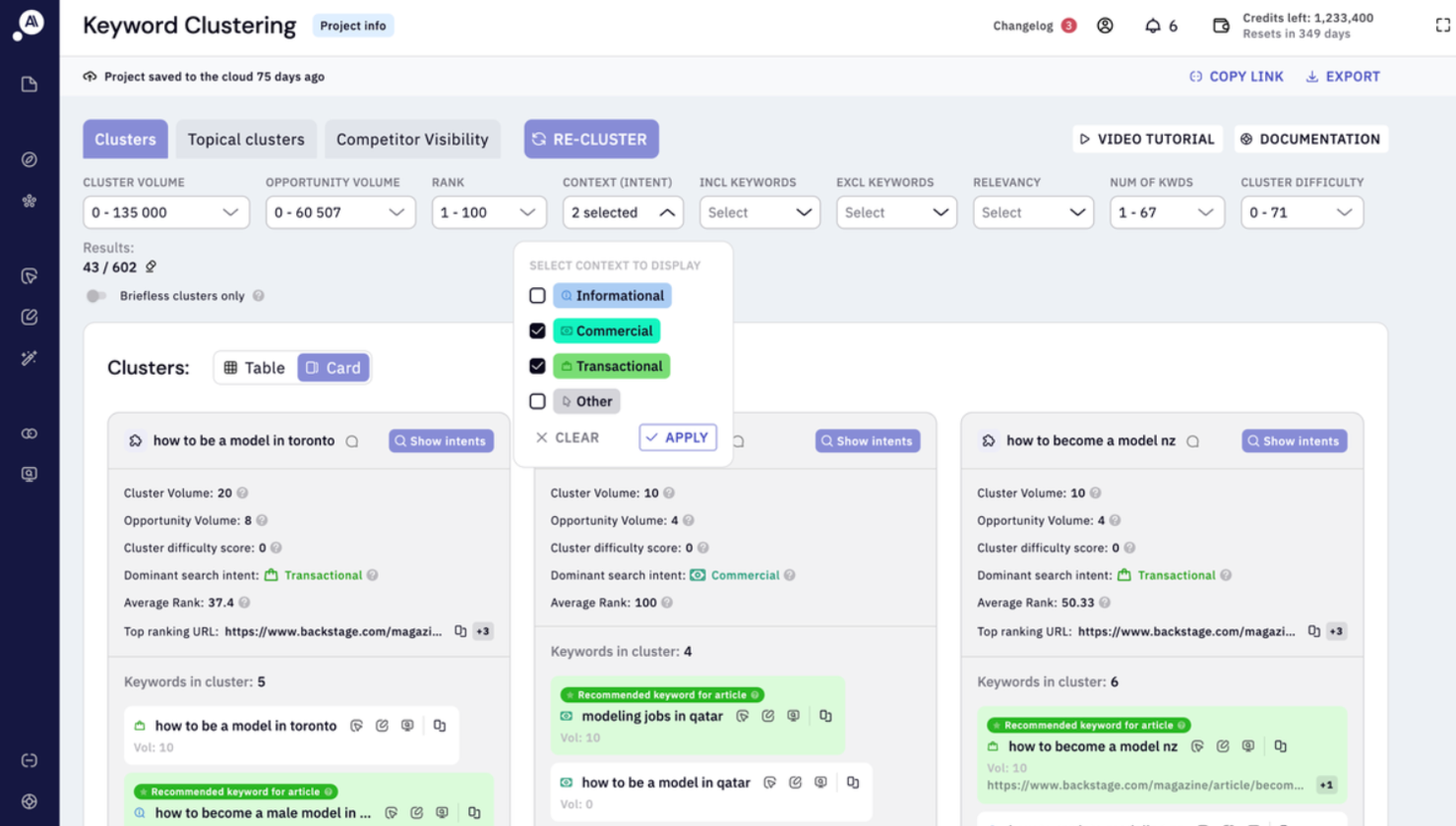The image size is (1456, 826).
Task: Click the "+3" badge next to the top ranking URL
Action: click(x=482, y=632)
